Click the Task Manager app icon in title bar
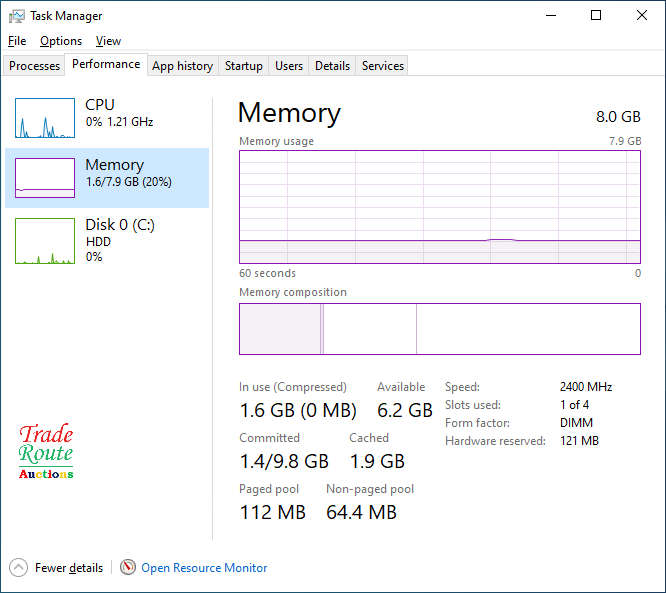 pos(16,16)
